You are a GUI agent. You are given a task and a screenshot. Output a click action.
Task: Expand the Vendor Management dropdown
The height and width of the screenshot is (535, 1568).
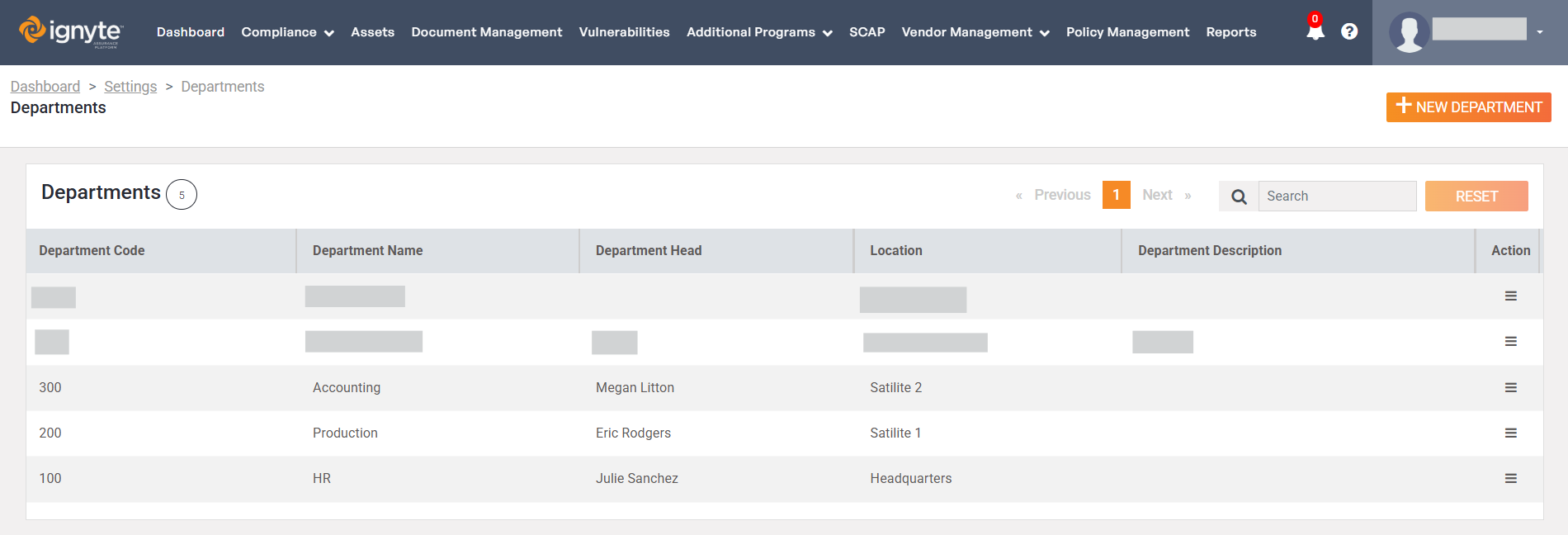point(975,32)
